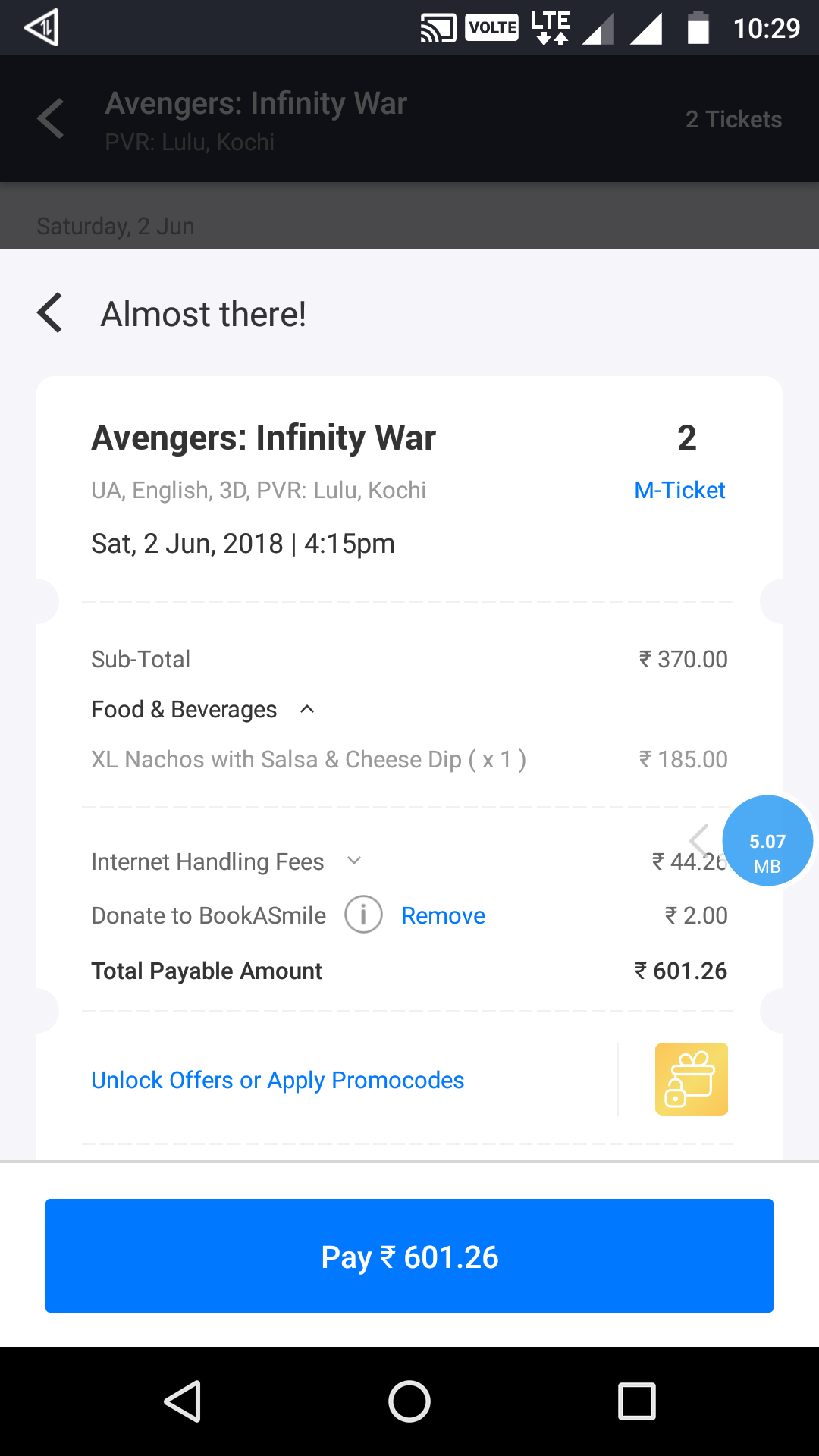The height and width of the screenshot is (1456, 819).
Task: Tap the Saturday, 2 Jun date tab
Action: (x=115, y=226)
